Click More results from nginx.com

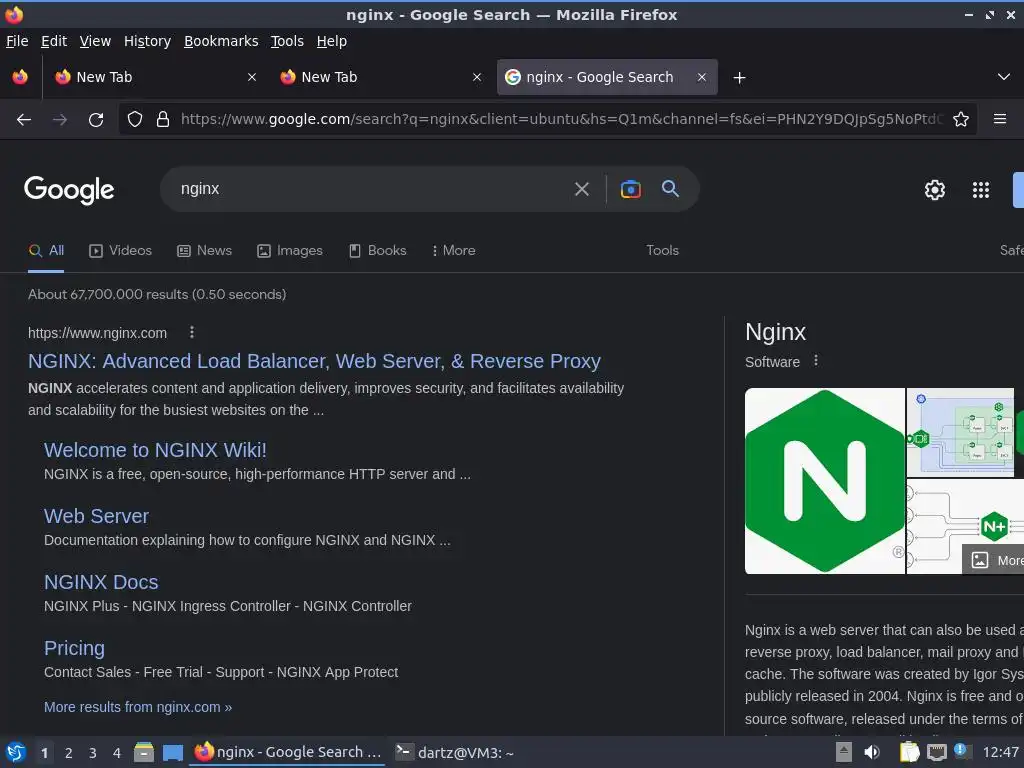pyautogui.click(x=138, y=707)
